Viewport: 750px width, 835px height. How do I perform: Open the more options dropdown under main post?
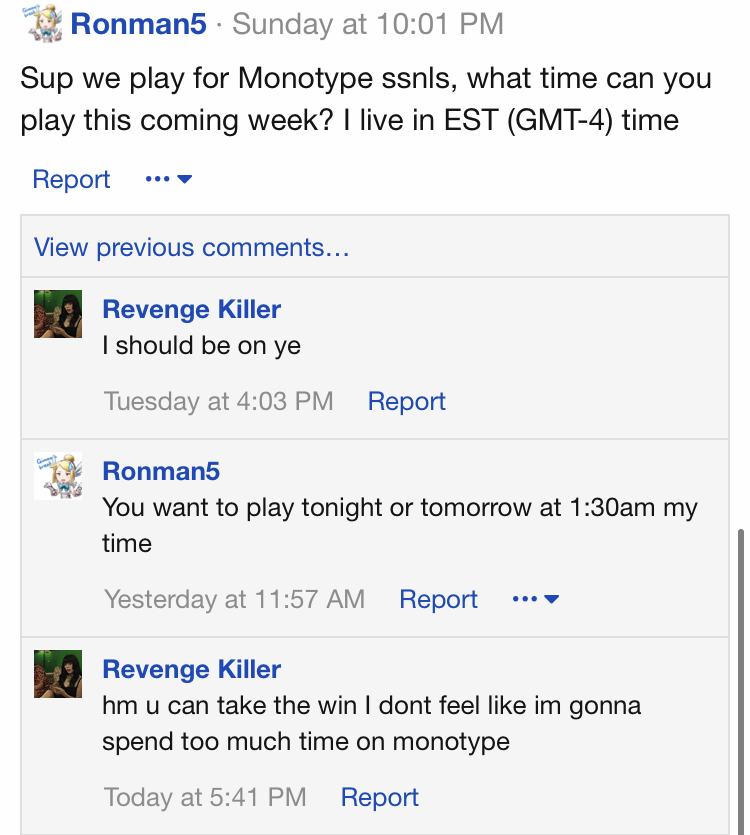168,179
